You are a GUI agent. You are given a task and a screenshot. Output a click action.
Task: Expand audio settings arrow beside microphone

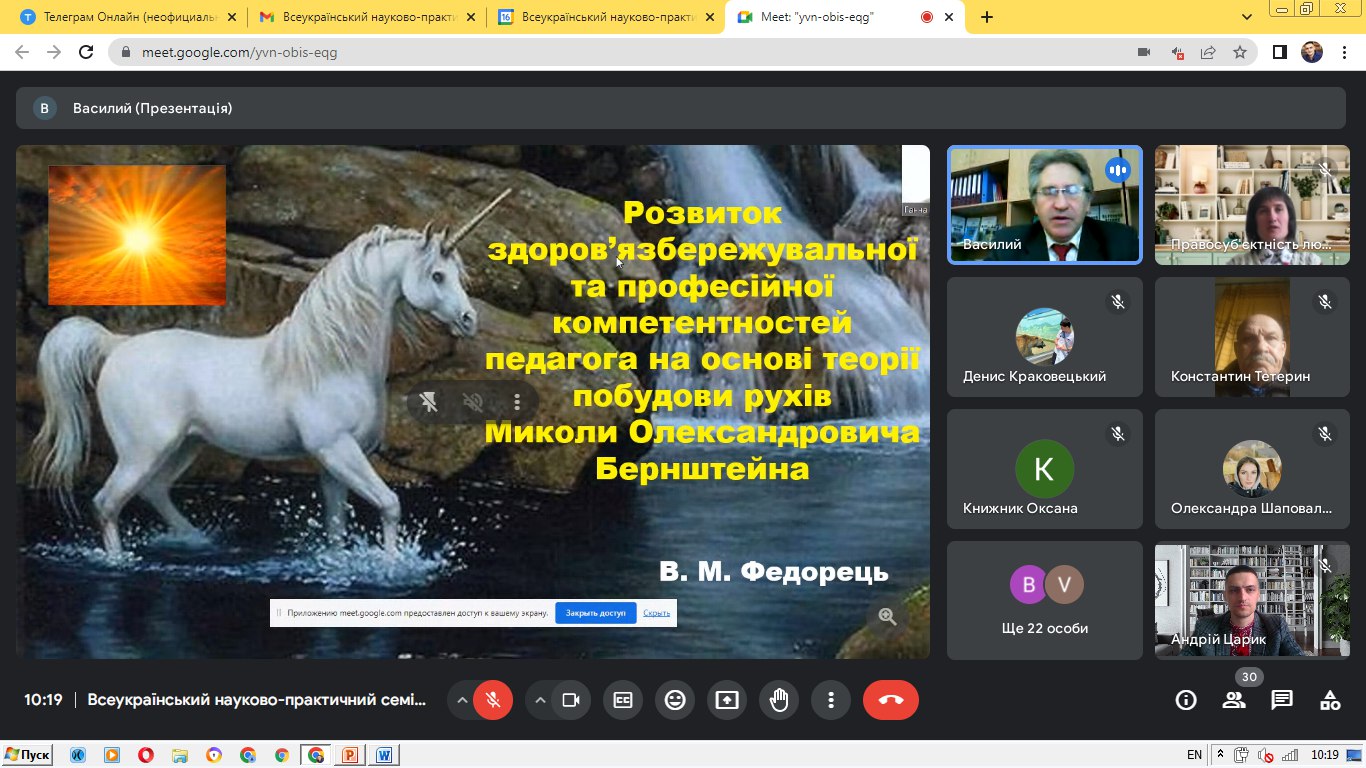click(x=462, y=700)
